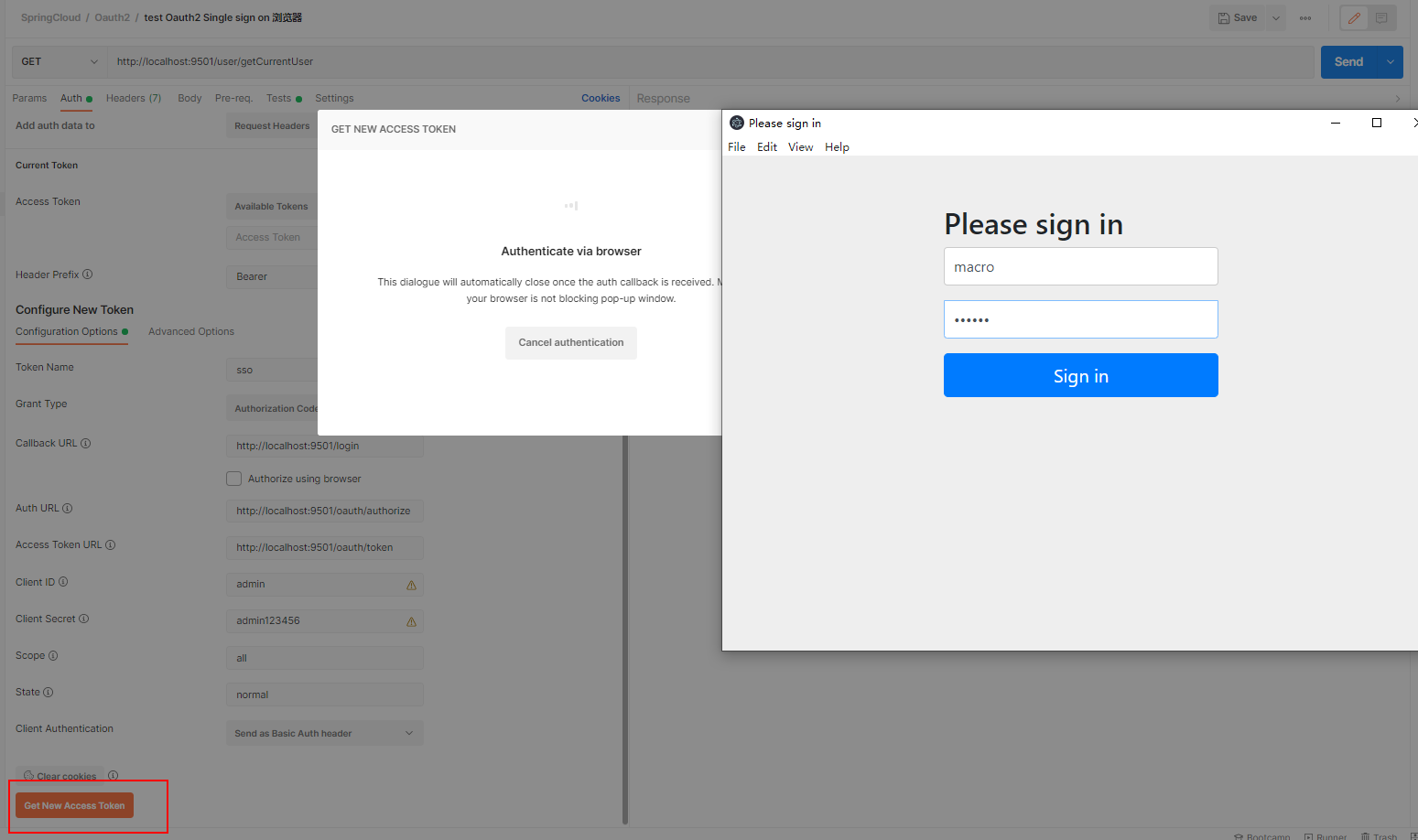
Task: Expand the arrow next to Send button
Action: (x=1390, y=62)
